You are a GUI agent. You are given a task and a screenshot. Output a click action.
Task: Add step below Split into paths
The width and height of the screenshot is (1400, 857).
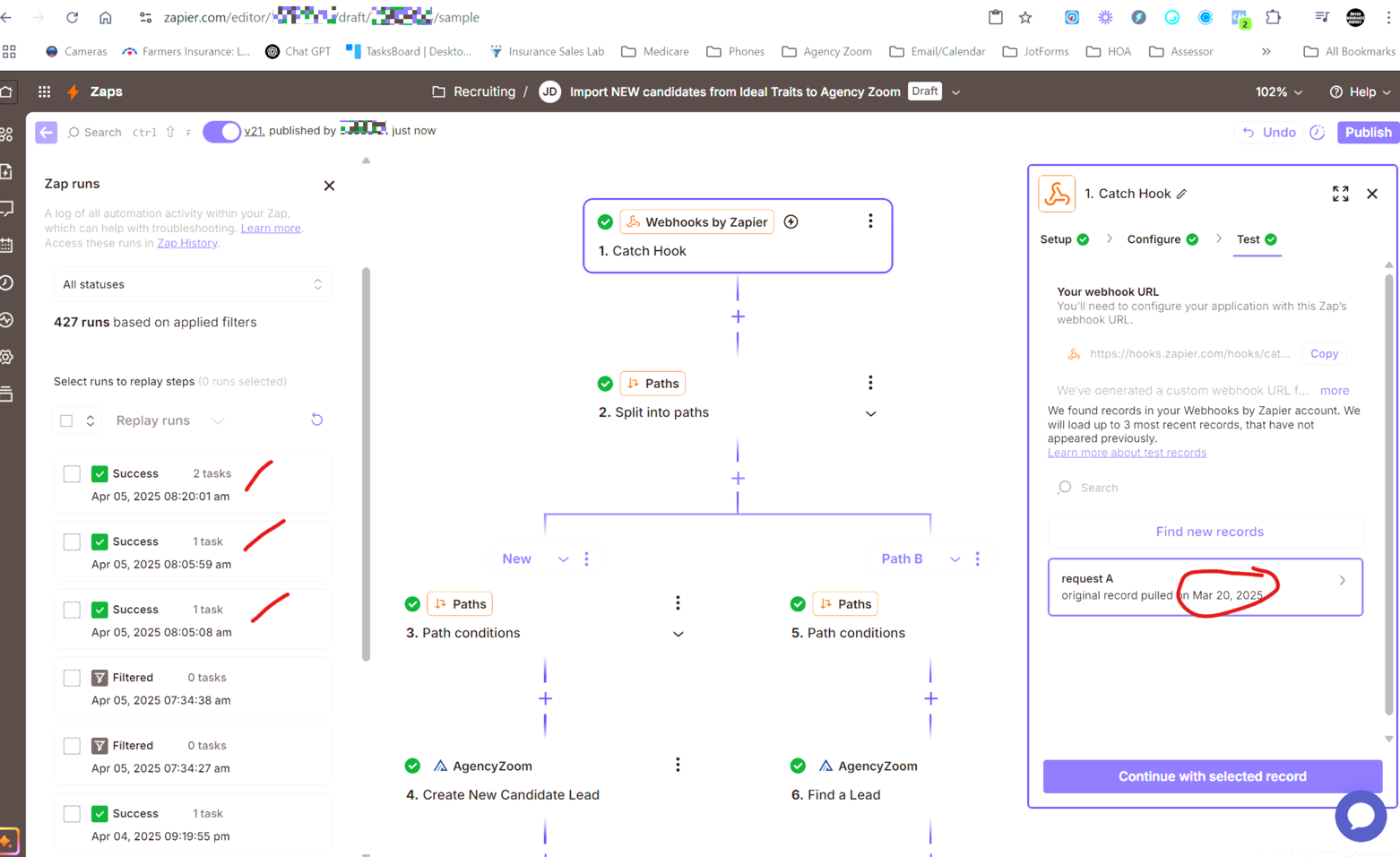pos(738,478)
